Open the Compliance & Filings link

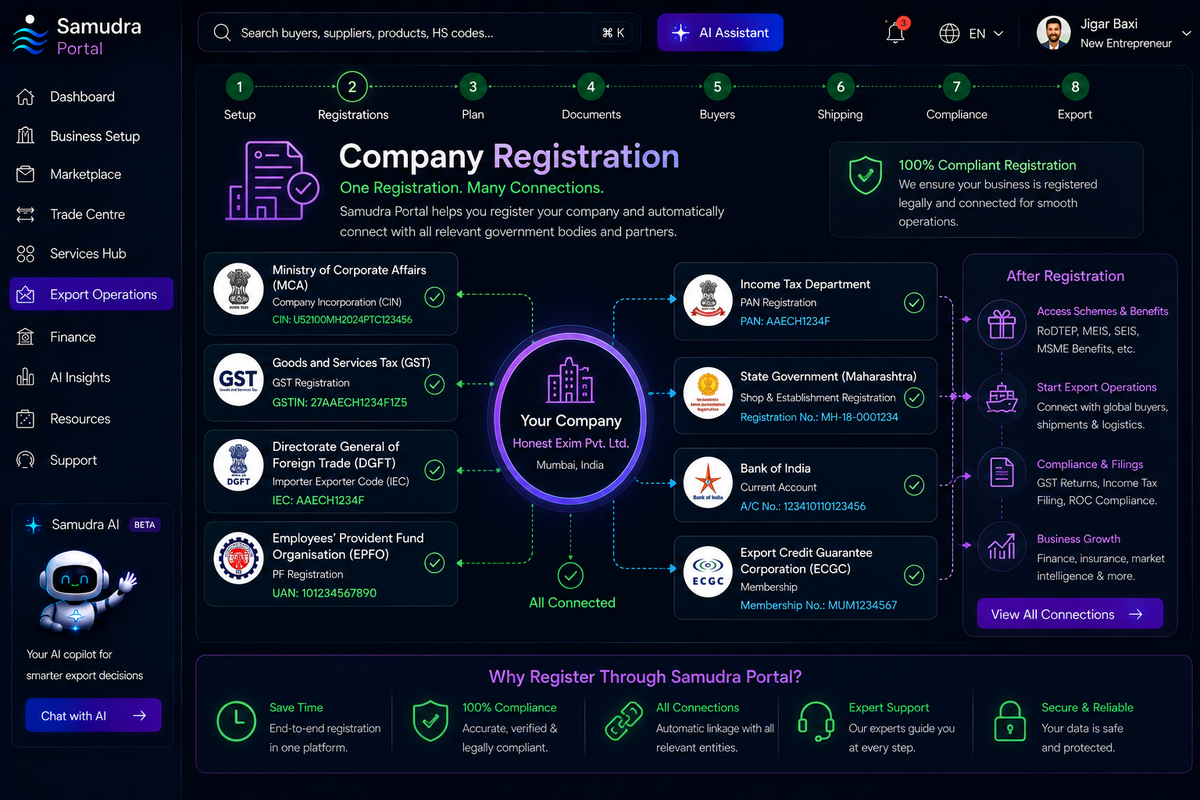[1089, 464]
